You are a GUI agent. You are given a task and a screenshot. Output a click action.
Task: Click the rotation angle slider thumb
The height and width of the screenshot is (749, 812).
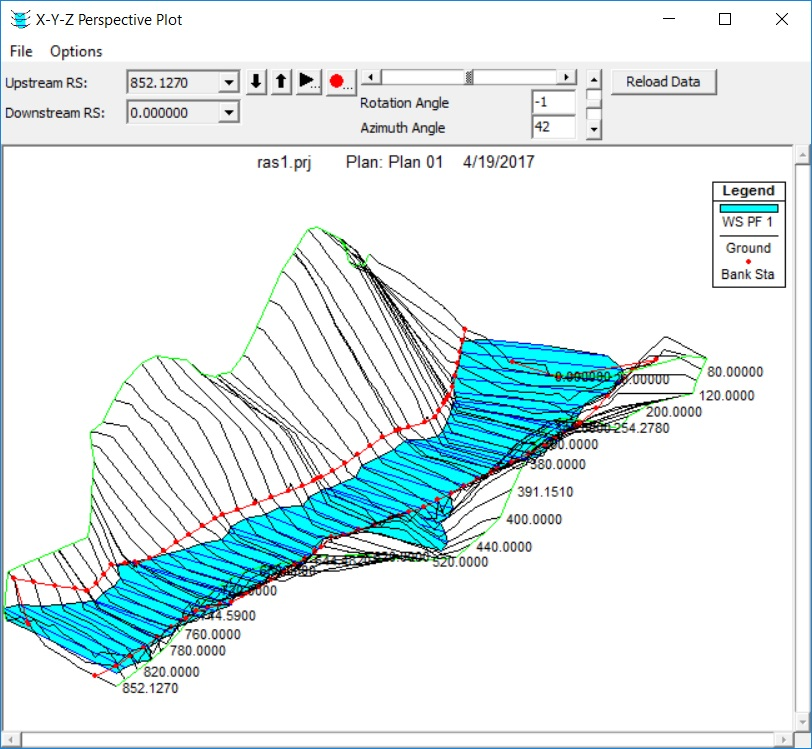click(x=469, y=77)
